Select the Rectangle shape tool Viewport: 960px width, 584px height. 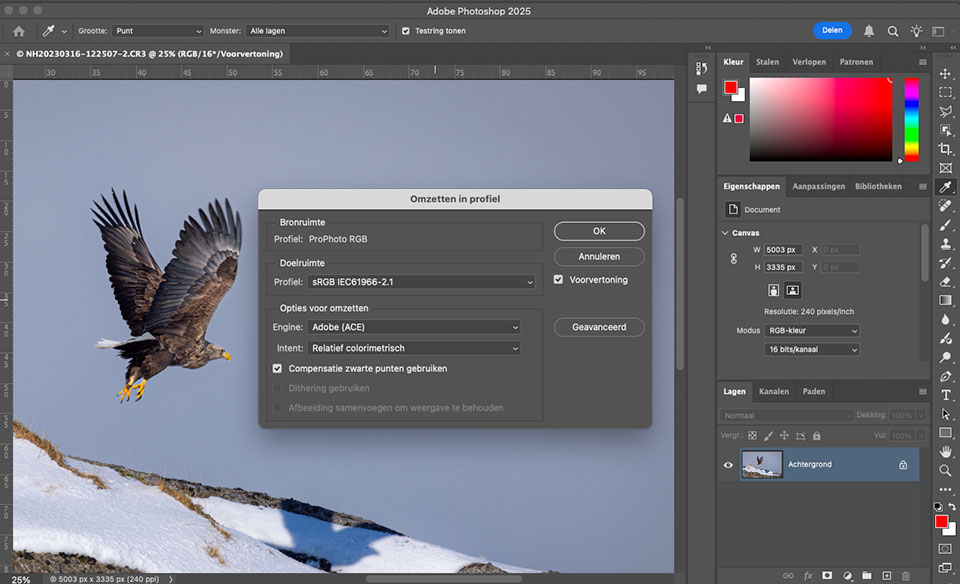pyautogui.click(x=945, y=433)
